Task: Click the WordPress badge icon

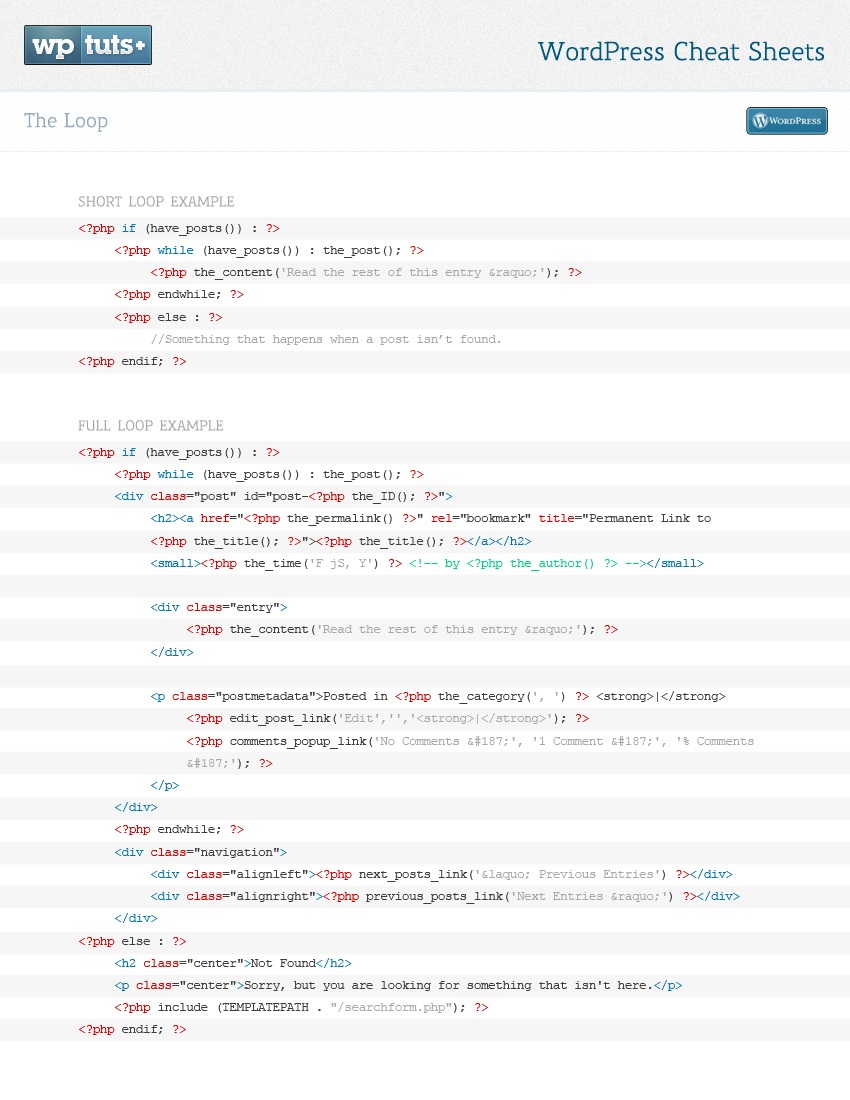Action: [786, 121]
